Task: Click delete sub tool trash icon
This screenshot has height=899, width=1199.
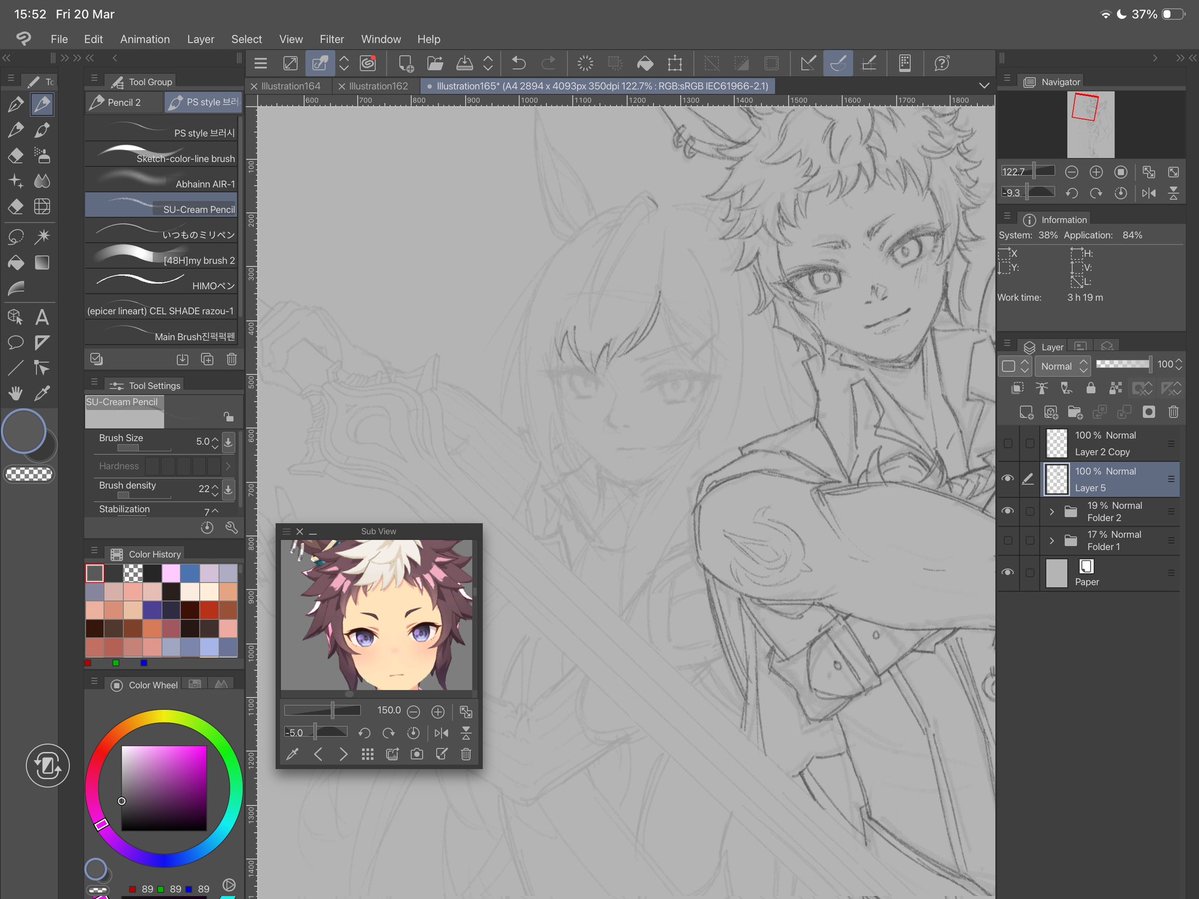Action: point(231,359)
